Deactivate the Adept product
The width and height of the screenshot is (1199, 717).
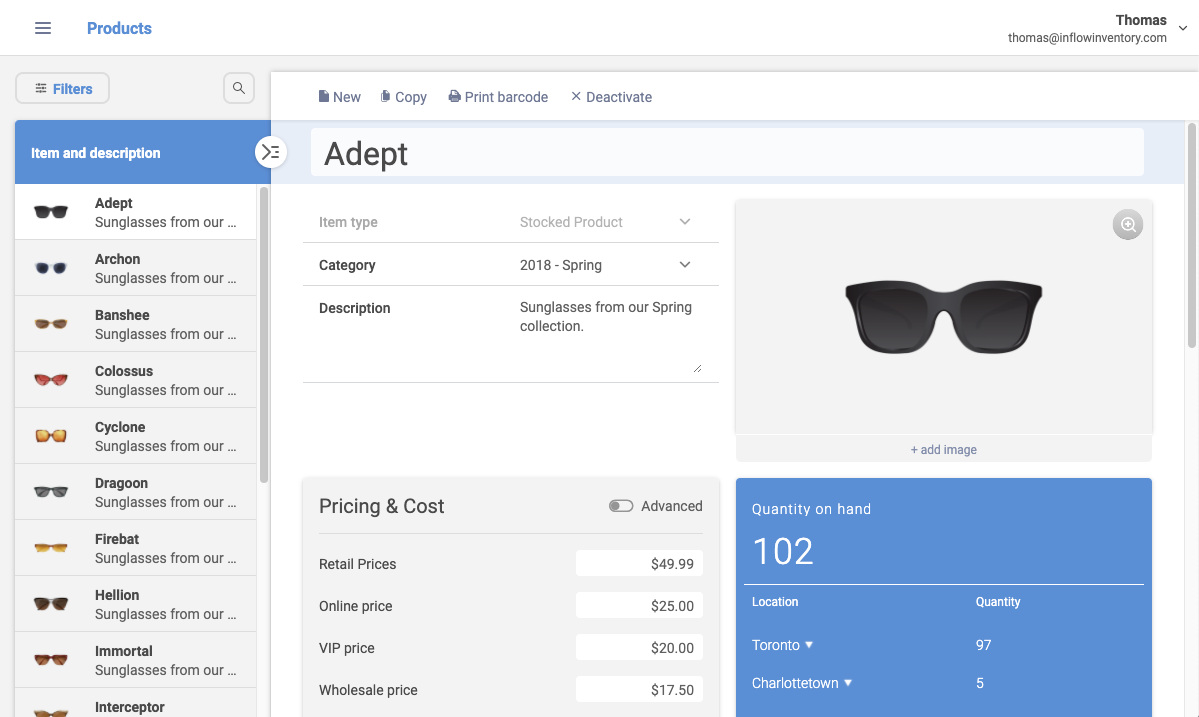[611, 97]
